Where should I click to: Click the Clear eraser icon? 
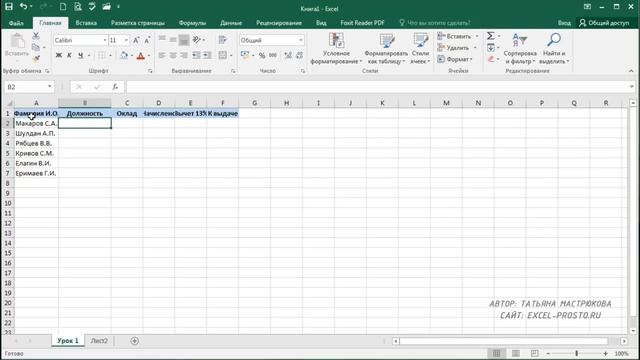(491, 59)
